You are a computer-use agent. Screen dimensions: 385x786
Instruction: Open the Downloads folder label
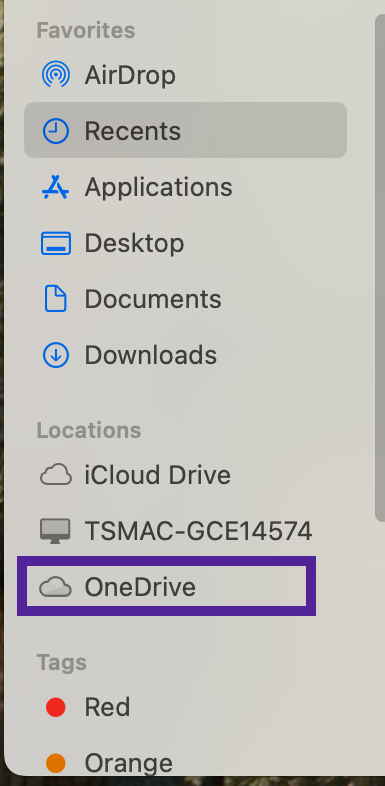(x=150, y=355)
